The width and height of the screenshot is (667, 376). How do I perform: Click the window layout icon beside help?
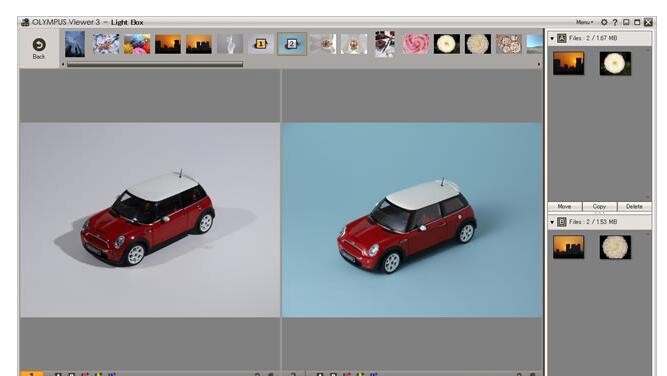pyautogui.click(x=626, y=22)
